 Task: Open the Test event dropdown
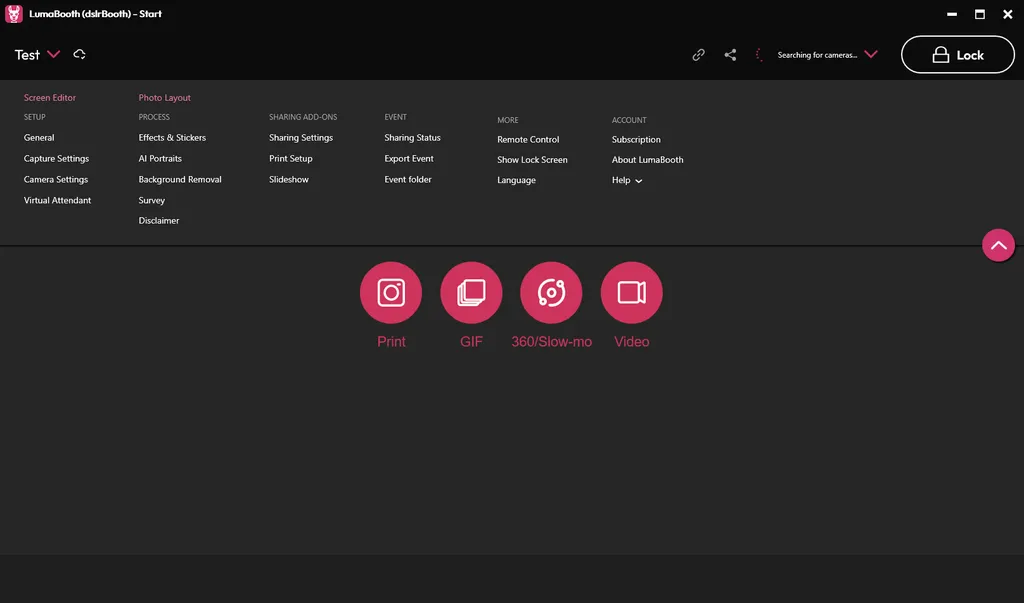tap(54, 54)
